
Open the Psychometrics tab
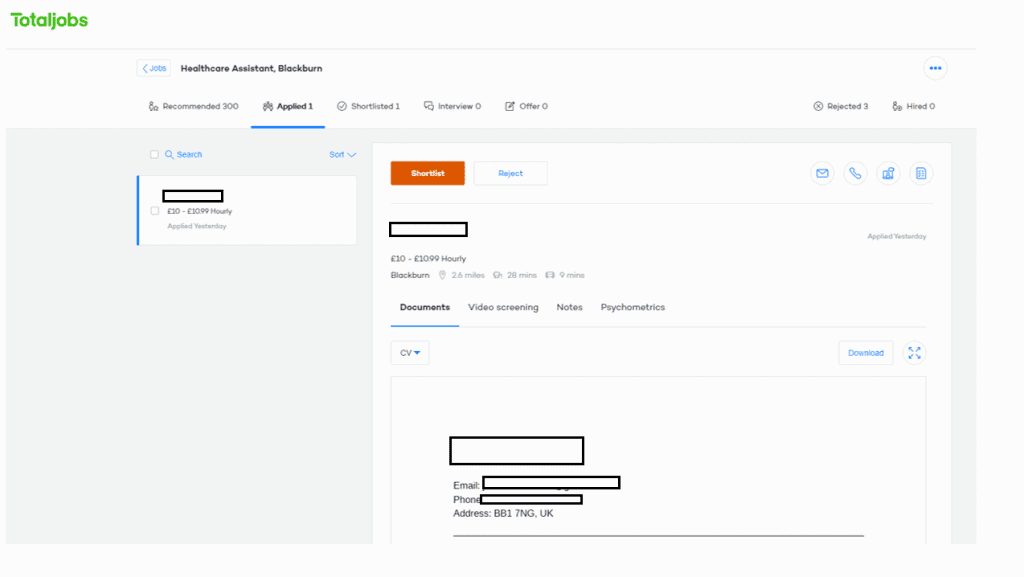(632, 307)
